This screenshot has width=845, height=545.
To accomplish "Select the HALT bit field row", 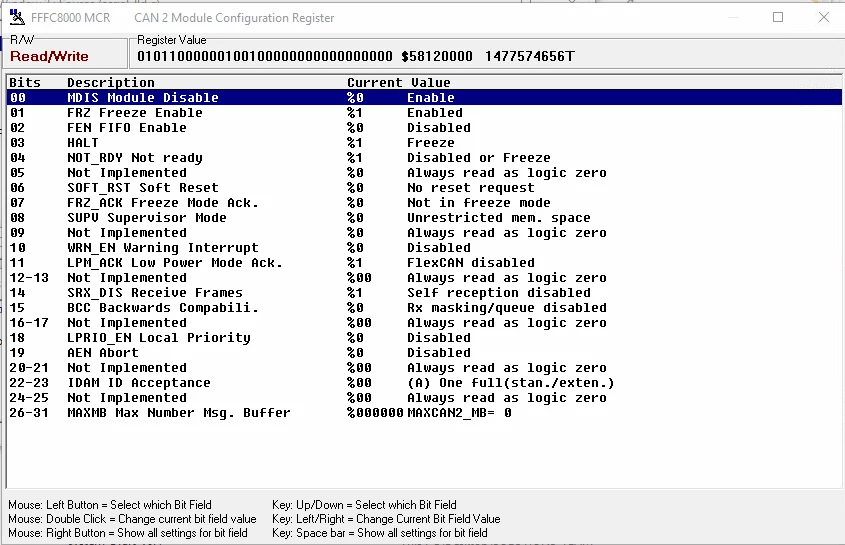I will click(x=424, y=143).
